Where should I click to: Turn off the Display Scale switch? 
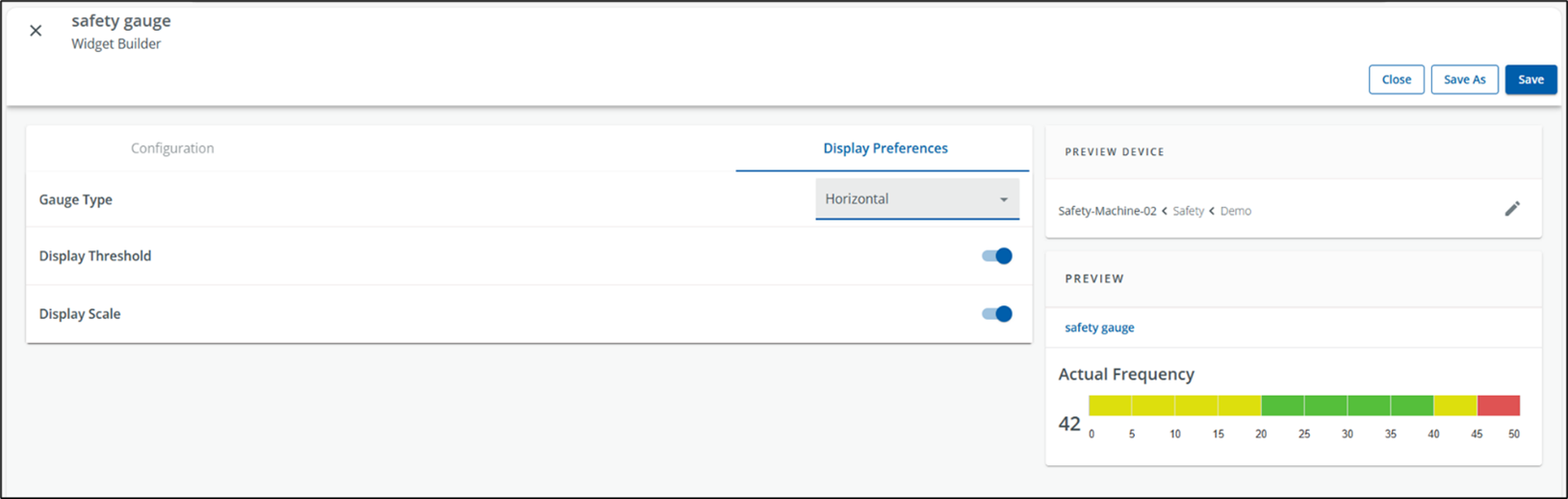click(997, 314)
